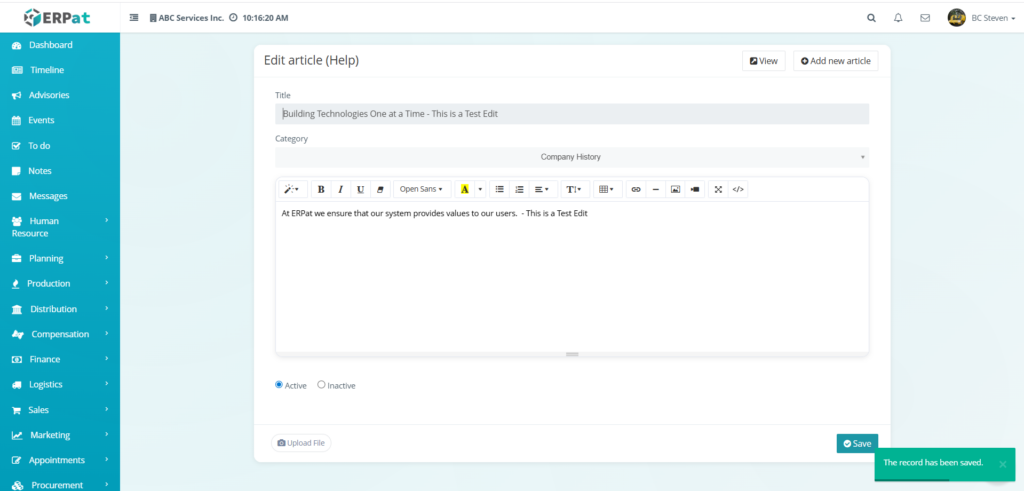The height and width of the screenshot is (491, 1024).
Task: Open the magic wand style menu
Action: [293, 189]
